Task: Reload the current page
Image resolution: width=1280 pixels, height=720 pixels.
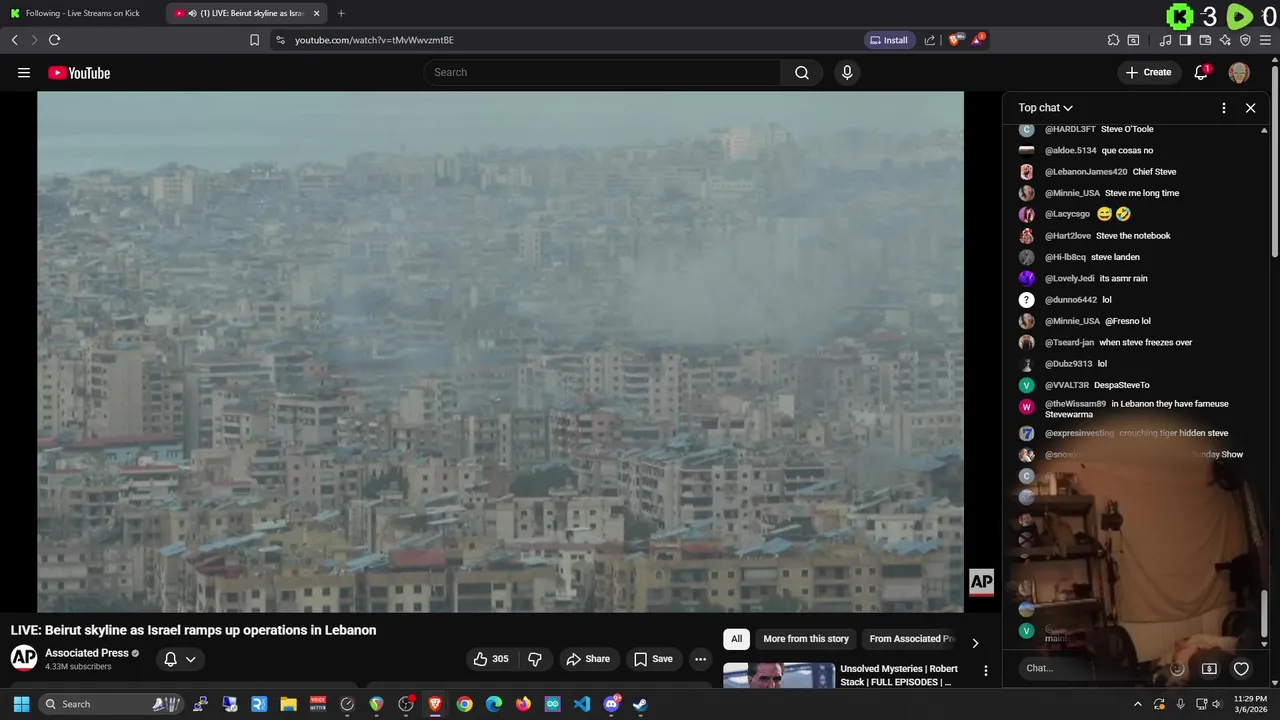Action: pos(54,40)
